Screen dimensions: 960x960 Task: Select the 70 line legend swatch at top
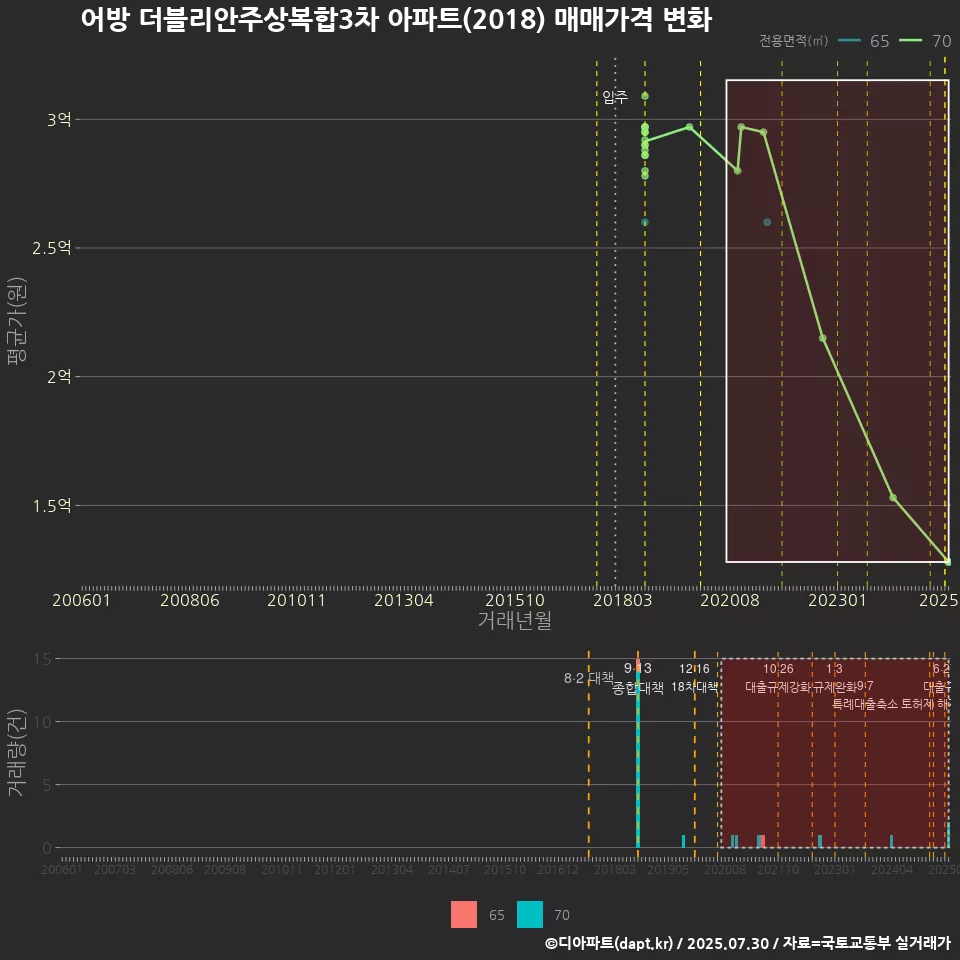[910, 41]
